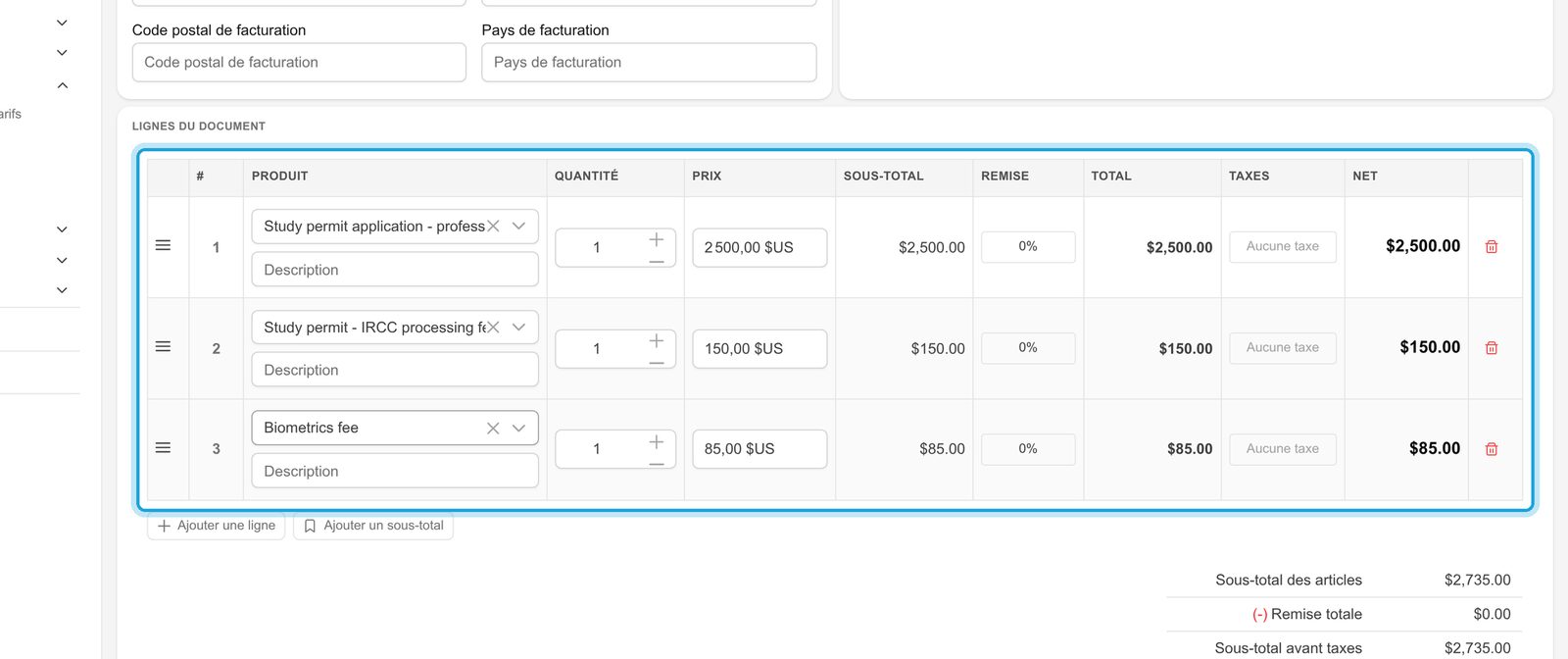Image resolution: width=1568 pixels, height=659 pixels.
Task: Edit description of Study permit application line
Action: click(395, 270)
